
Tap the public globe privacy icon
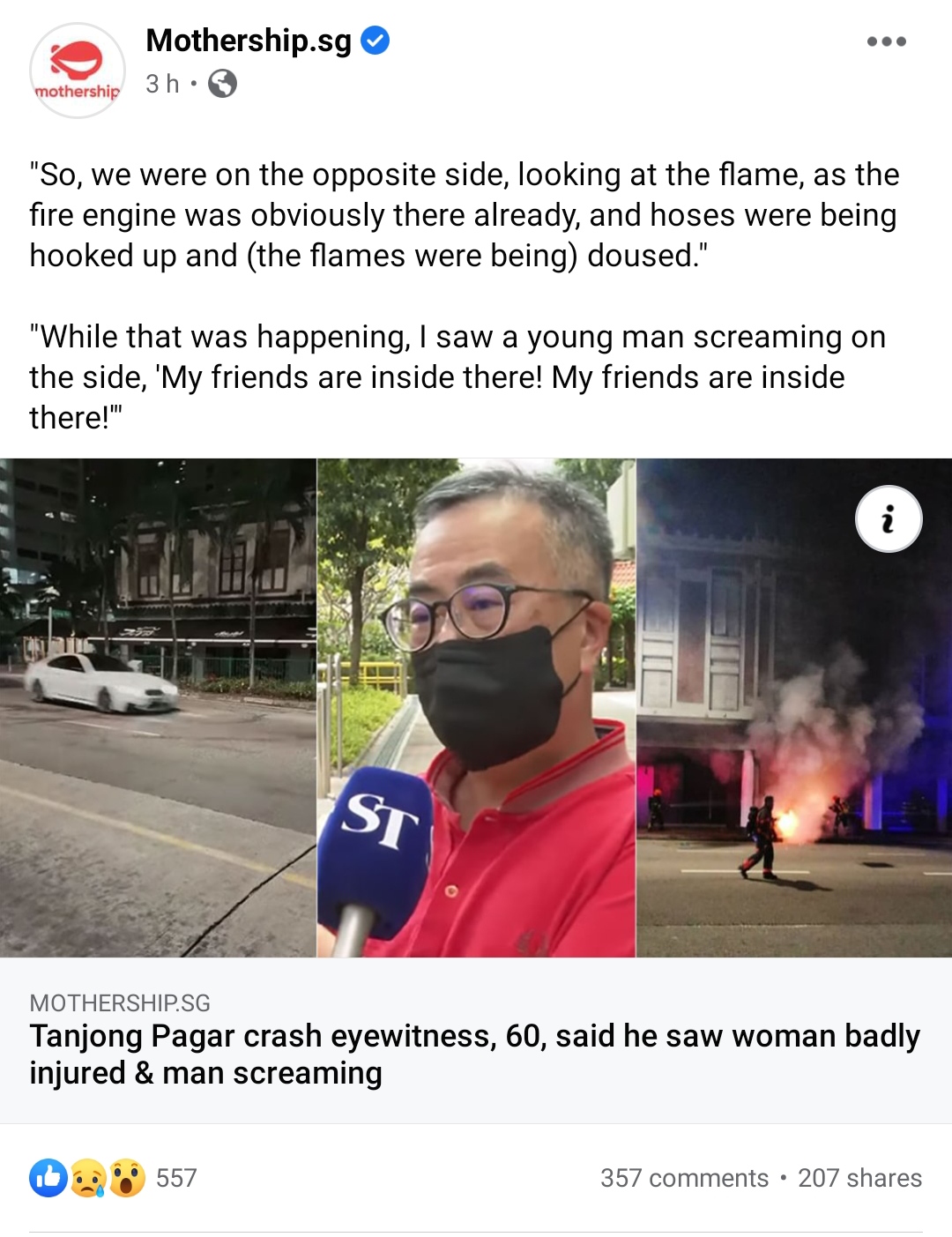pos(222,84)
